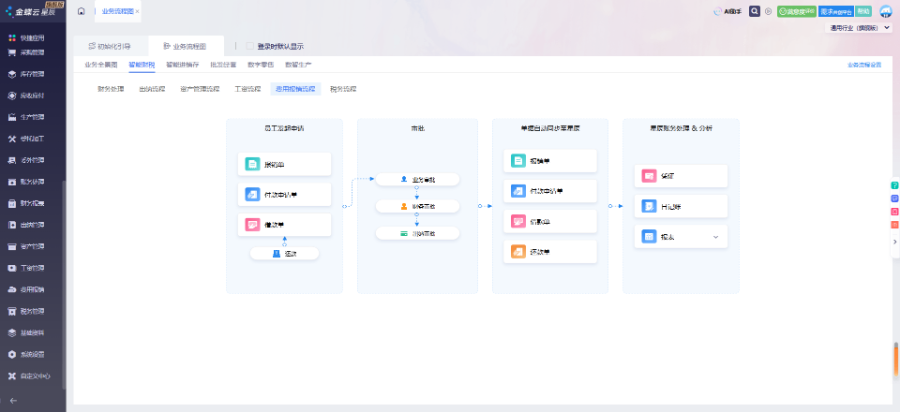Click the circular play icon beside search

(768, 11)
